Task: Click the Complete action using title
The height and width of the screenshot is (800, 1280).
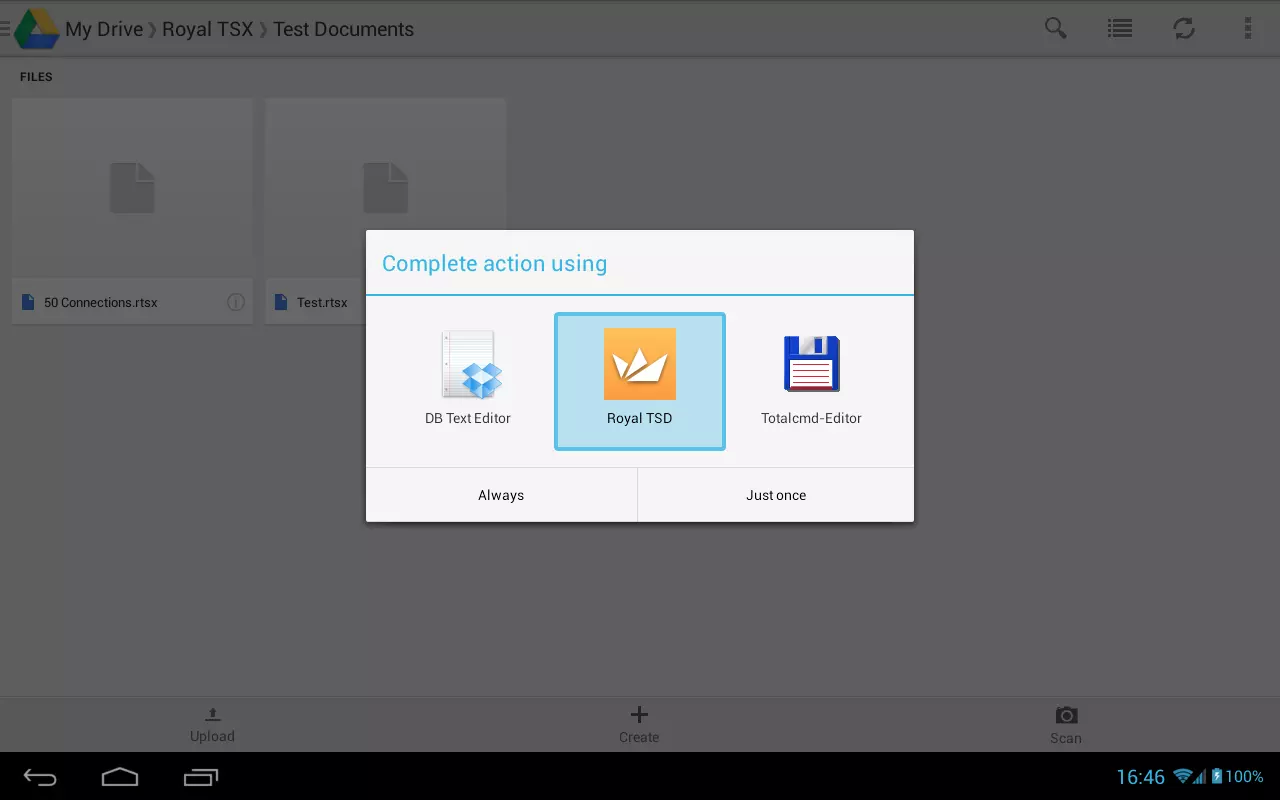Action: (x=494, y=264)
